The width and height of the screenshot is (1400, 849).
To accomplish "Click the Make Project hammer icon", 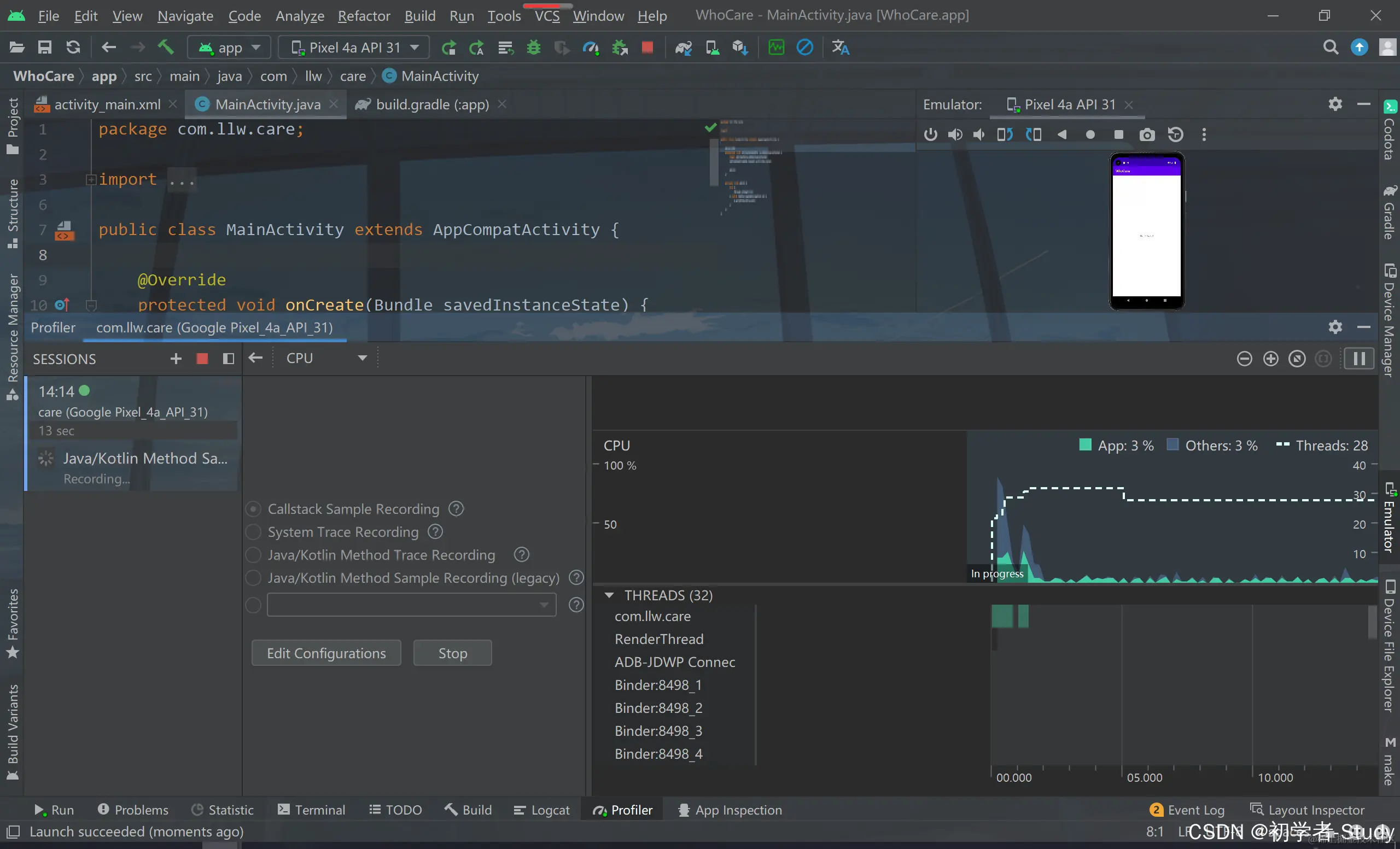I will [165, 48].
